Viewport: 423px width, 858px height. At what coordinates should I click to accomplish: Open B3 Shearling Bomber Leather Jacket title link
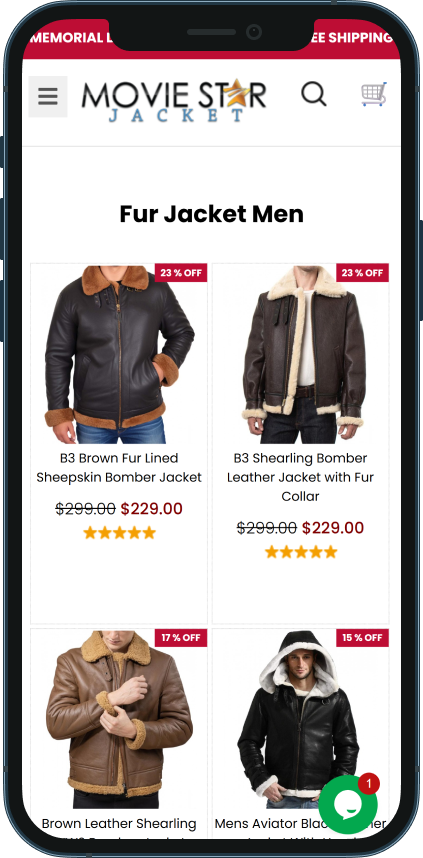(300, 477)
